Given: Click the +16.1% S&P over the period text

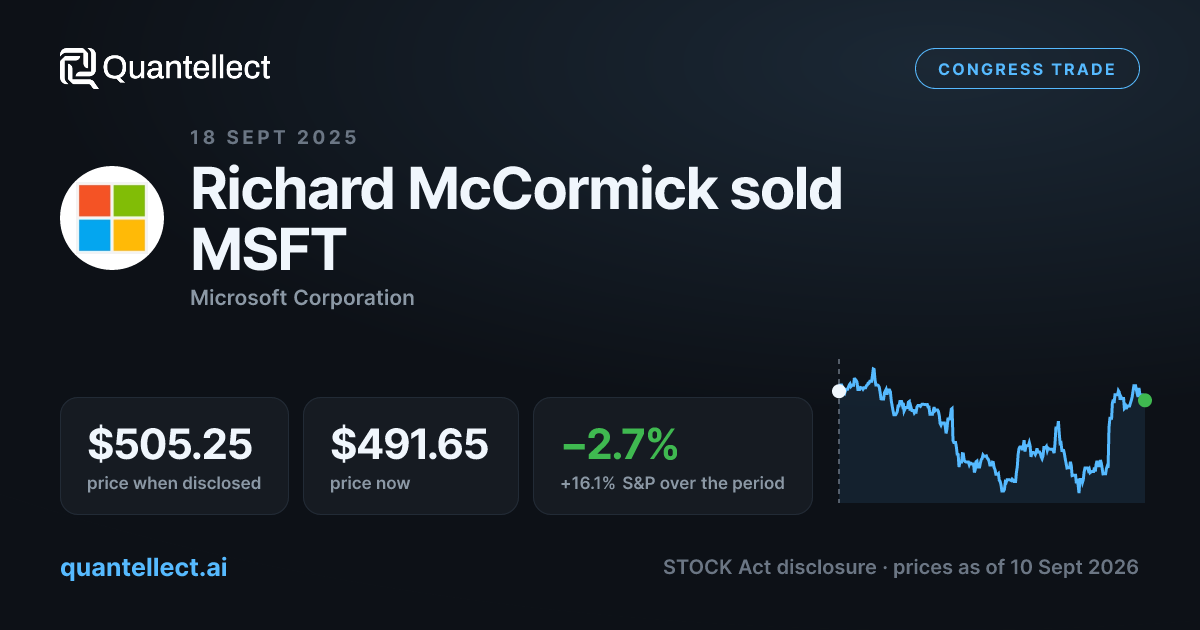Looking at the screenshot, I should [x=673, y=483].
